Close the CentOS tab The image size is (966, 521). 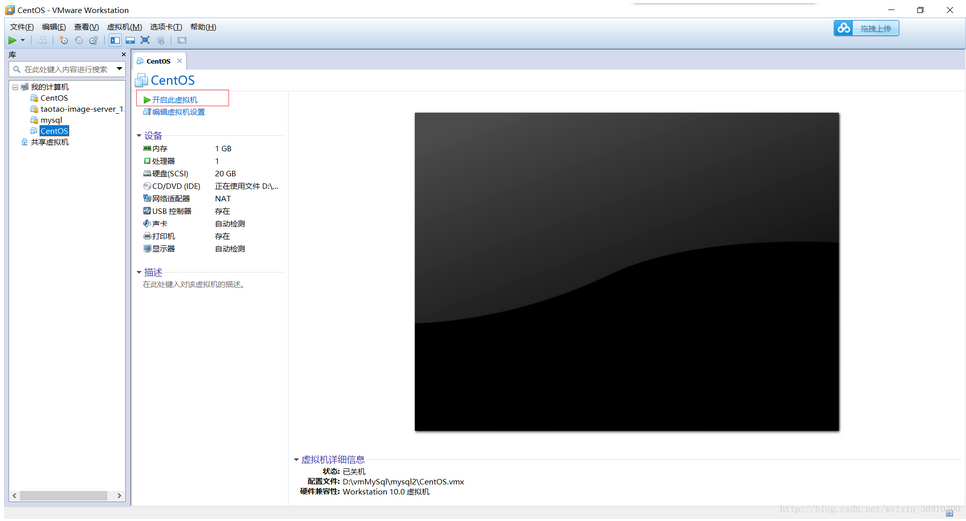(180, 61)
